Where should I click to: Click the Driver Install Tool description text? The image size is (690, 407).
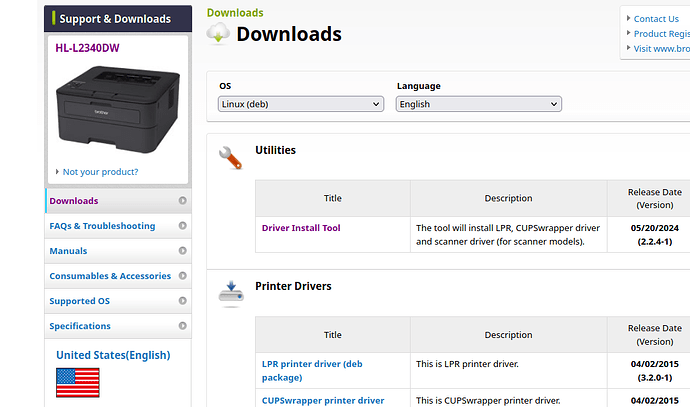[x=508, y=235]
